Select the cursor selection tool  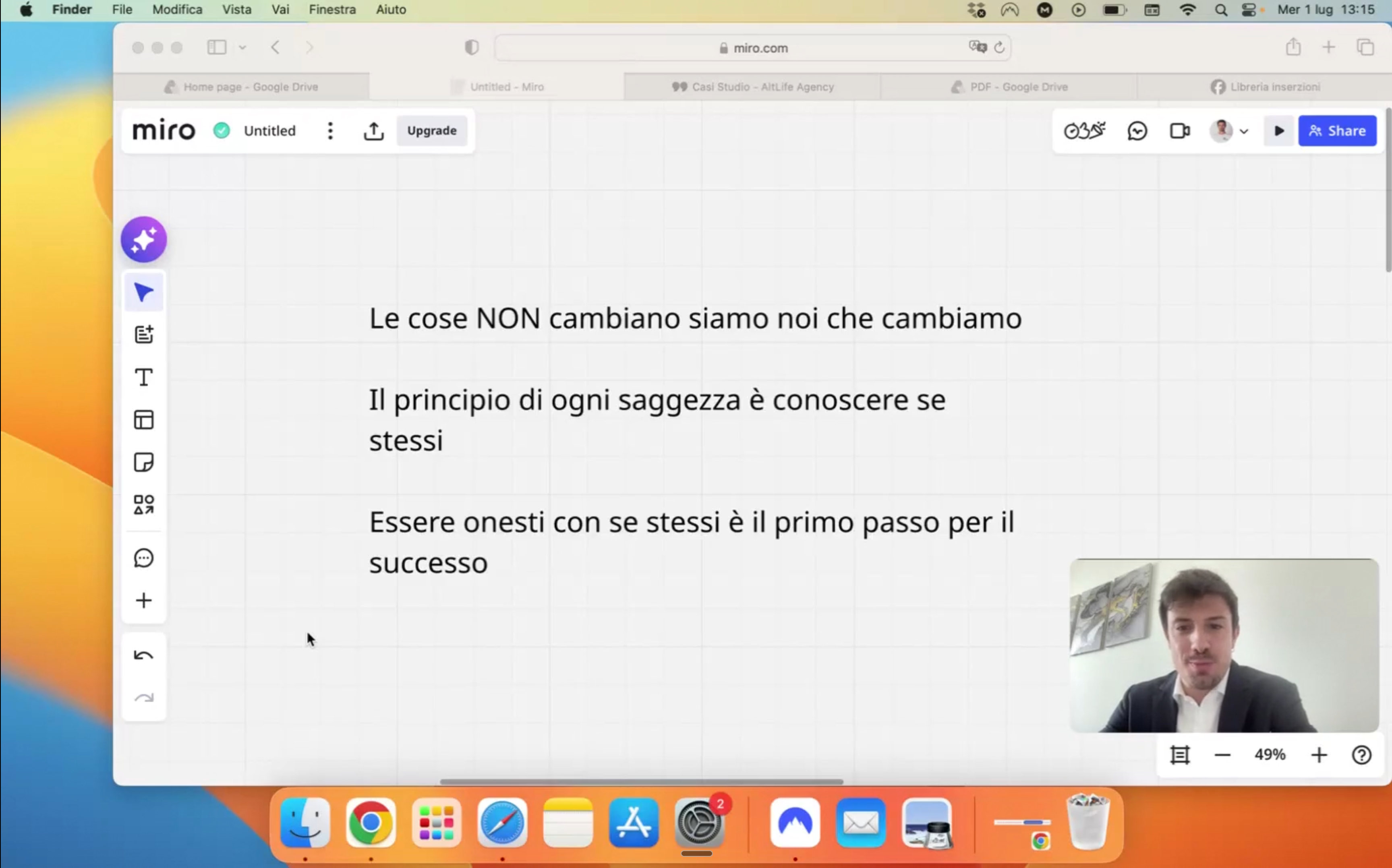pos(143,292)
